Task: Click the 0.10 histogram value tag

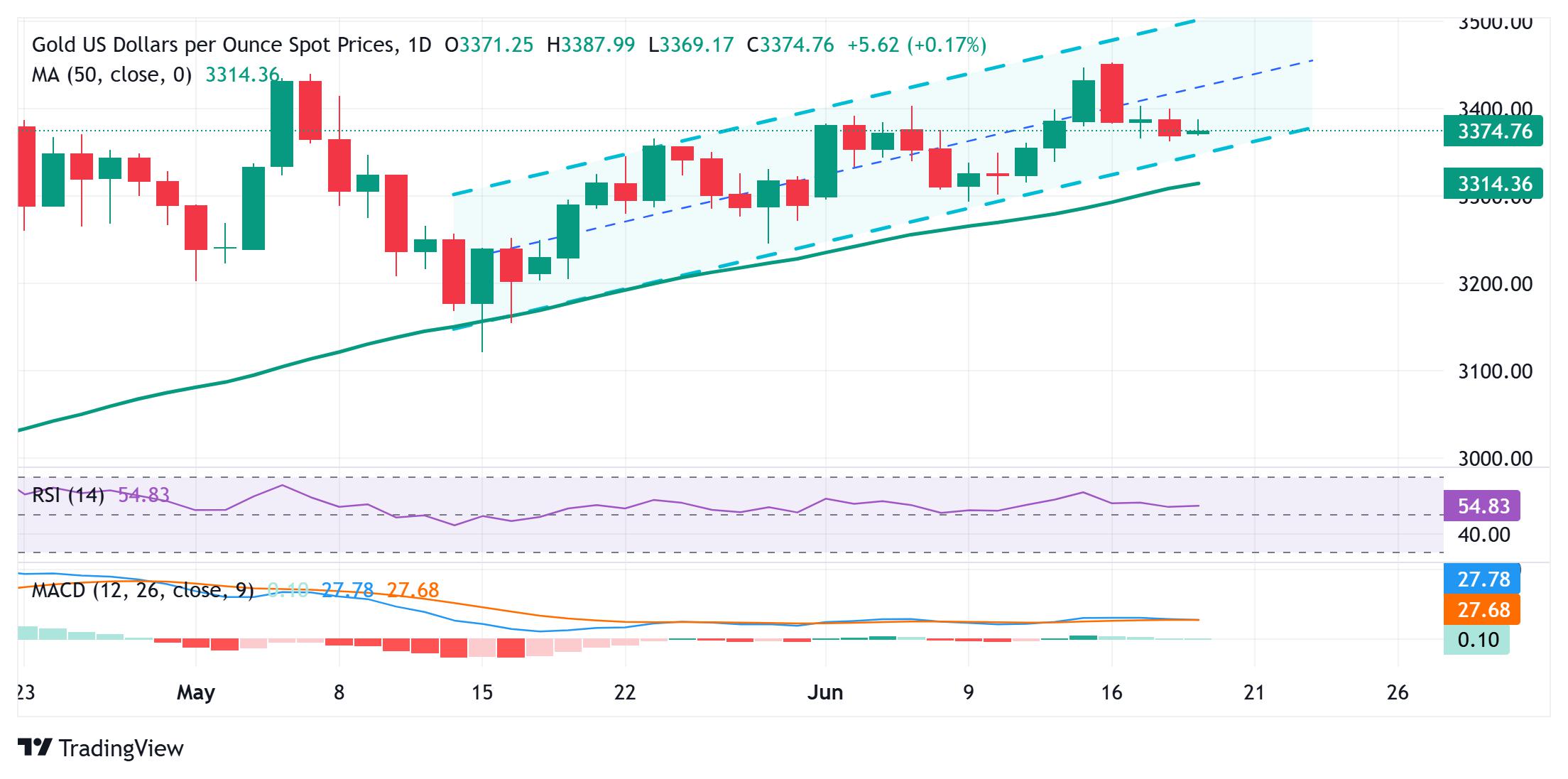Action: pos(1476,640)
